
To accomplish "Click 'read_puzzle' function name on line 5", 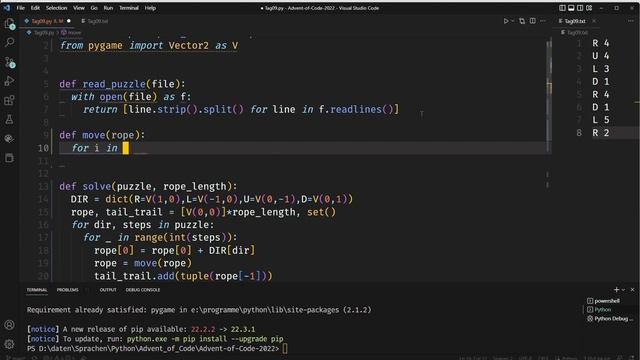I will [x=114, y=84].
